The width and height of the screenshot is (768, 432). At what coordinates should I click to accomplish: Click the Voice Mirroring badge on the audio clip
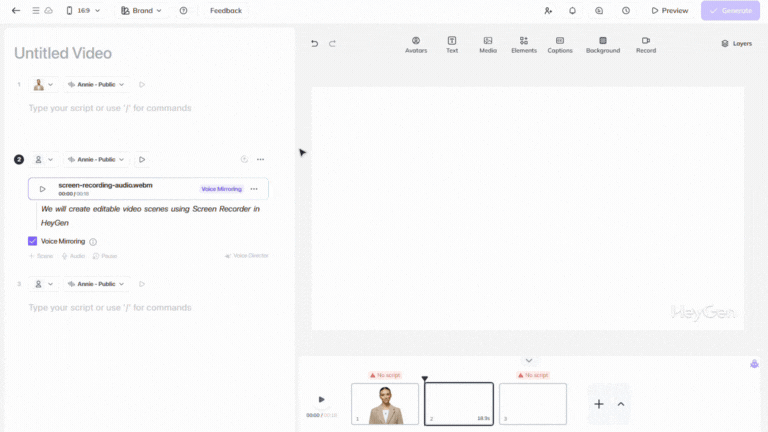click(221, 189)
